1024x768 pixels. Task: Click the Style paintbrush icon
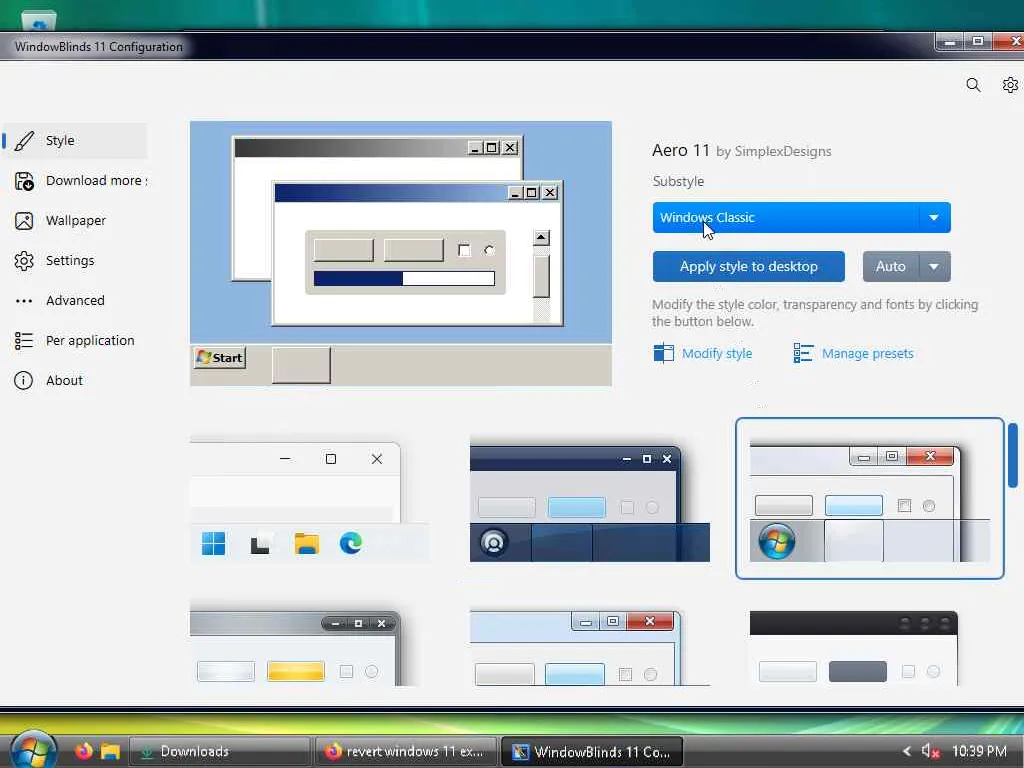click(24, 141)
